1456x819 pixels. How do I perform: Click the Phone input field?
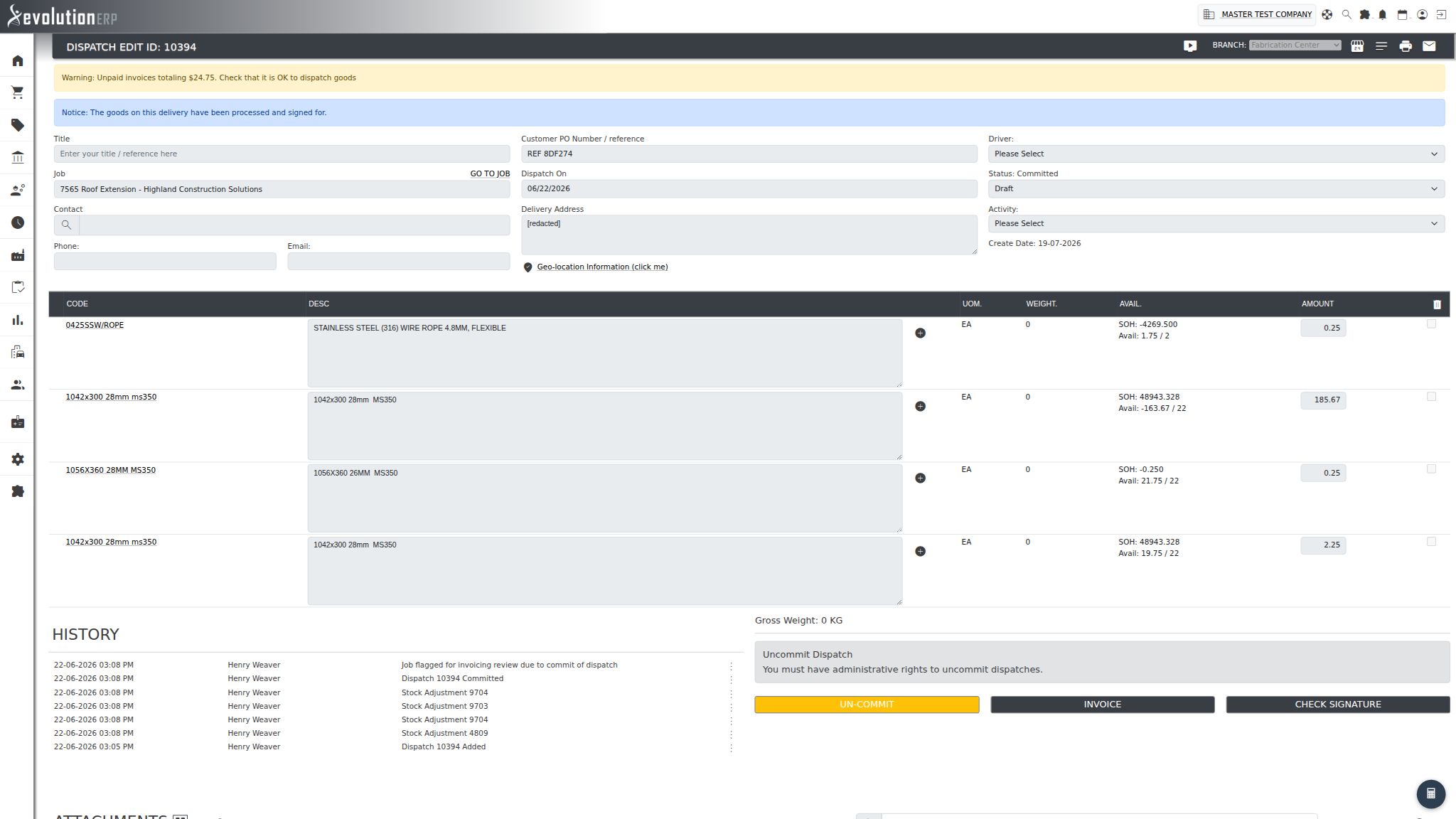click(165, 262)
